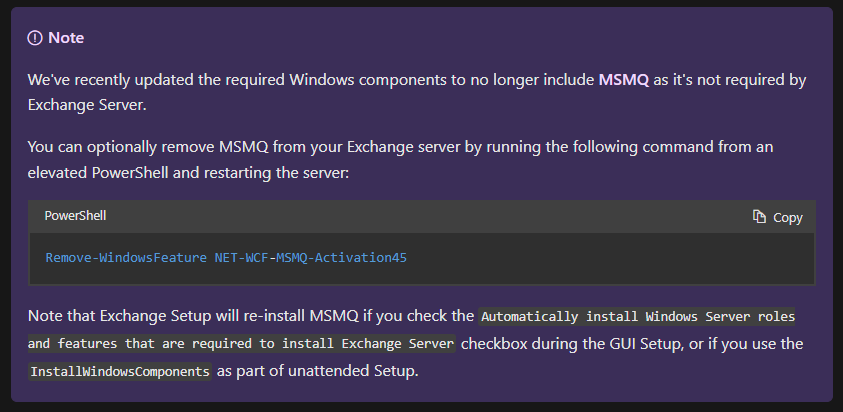This screenshot has width=843, height=412.
Task: Click the copy pages icon
Action: (759, 217)
